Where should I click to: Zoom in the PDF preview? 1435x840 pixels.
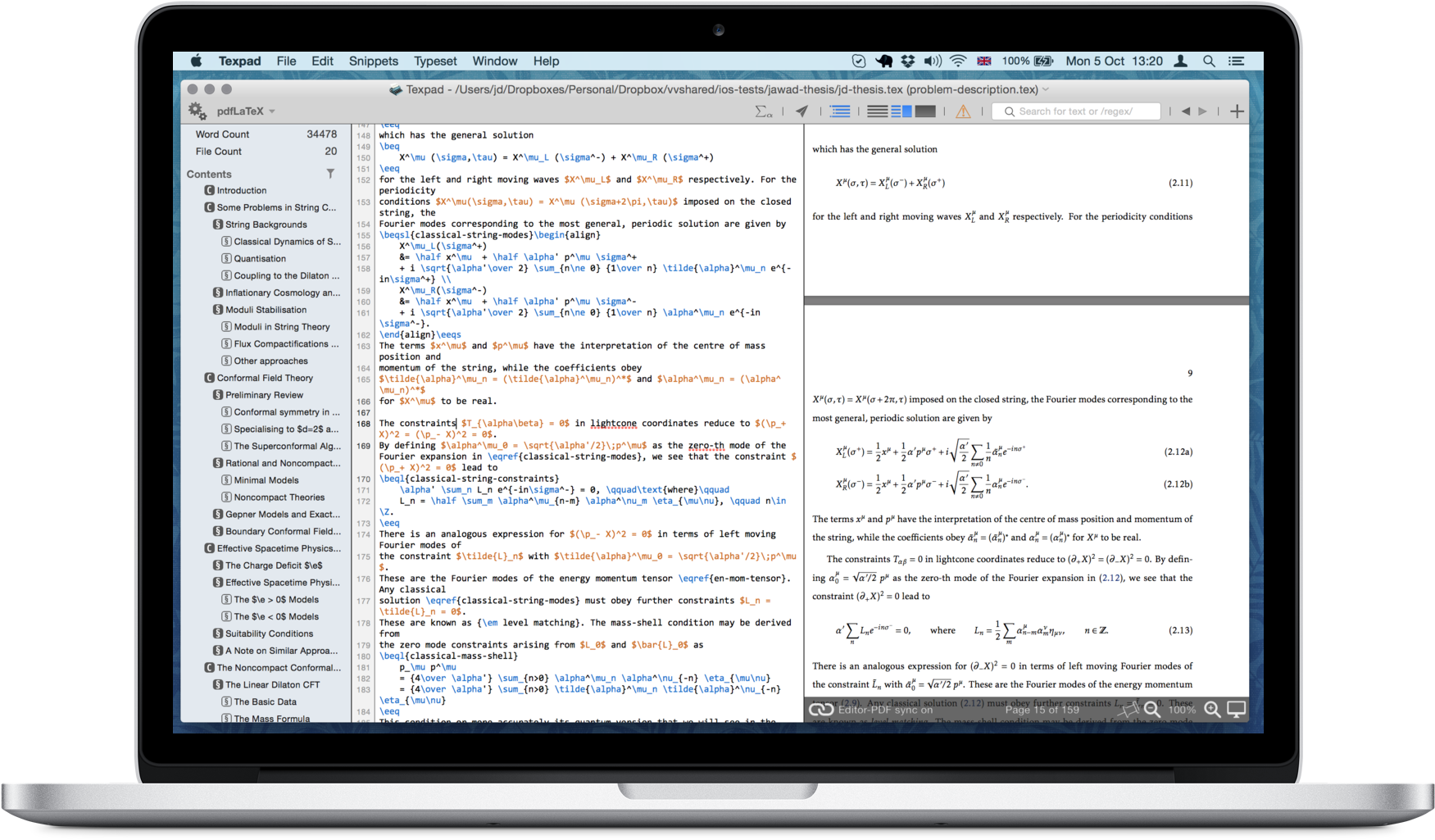coord(1212,710)
